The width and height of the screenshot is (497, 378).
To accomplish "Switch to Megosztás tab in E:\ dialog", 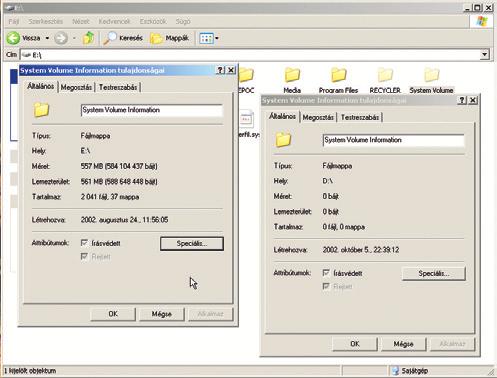I will [76, 87].
